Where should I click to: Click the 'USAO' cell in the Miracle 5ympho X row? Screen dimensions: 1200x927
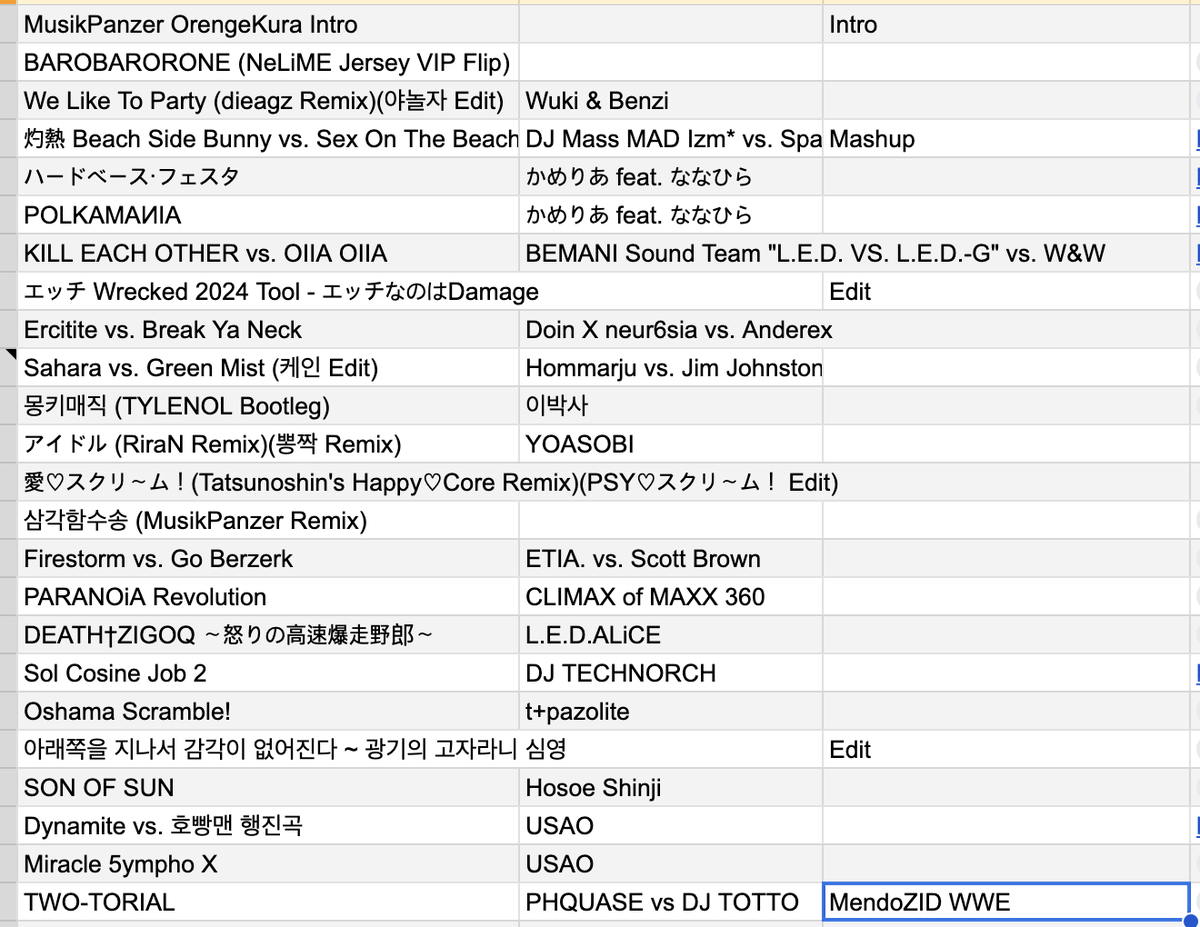point(671,864)
